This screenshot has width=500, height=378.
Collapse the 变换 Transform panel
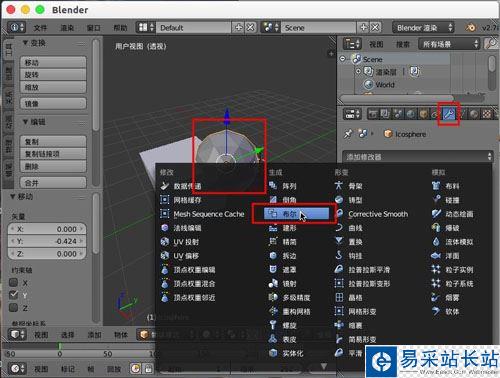tap(25, 43)
